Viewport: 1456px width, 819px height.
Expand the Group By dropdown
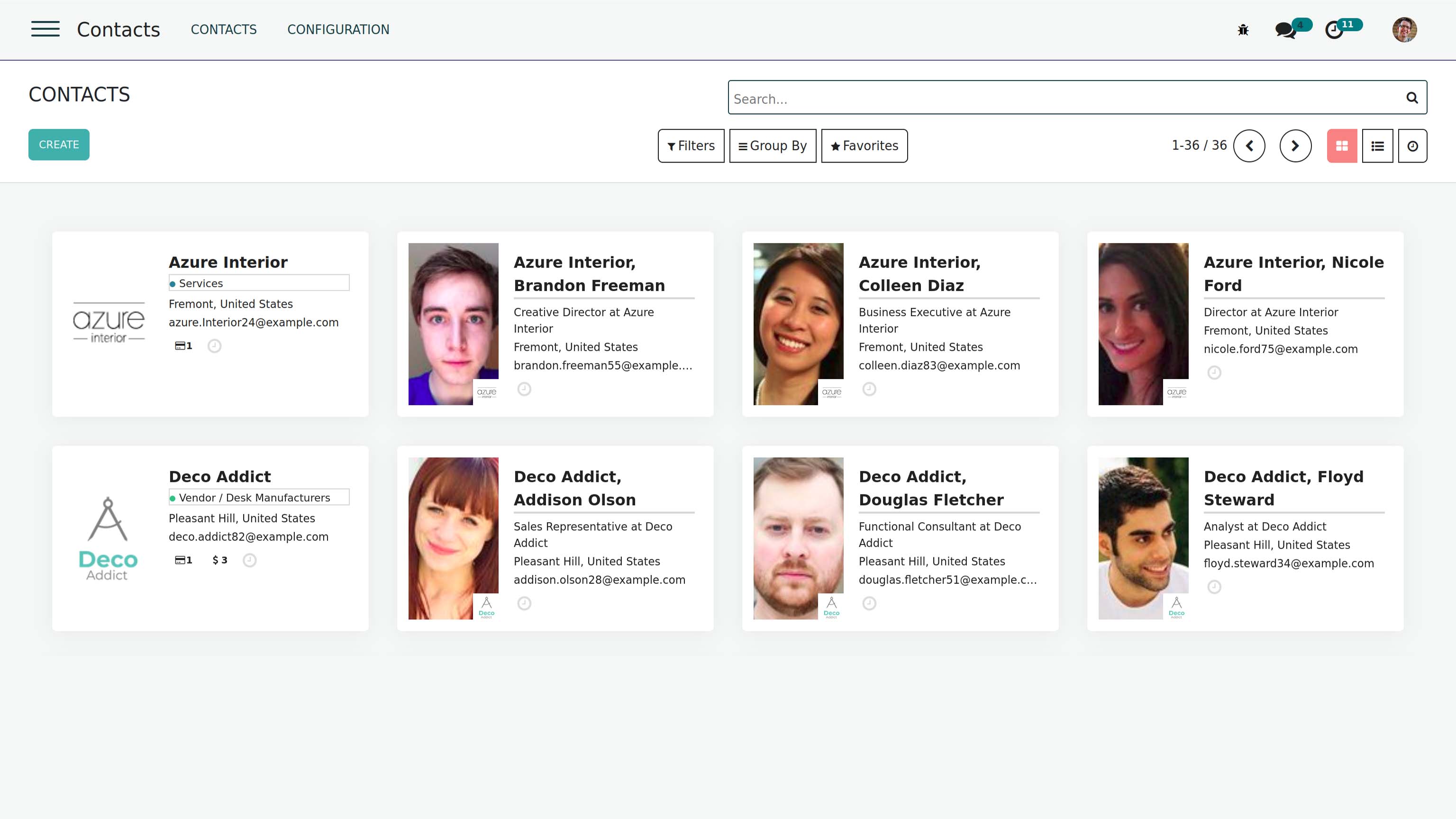point(772,146)
